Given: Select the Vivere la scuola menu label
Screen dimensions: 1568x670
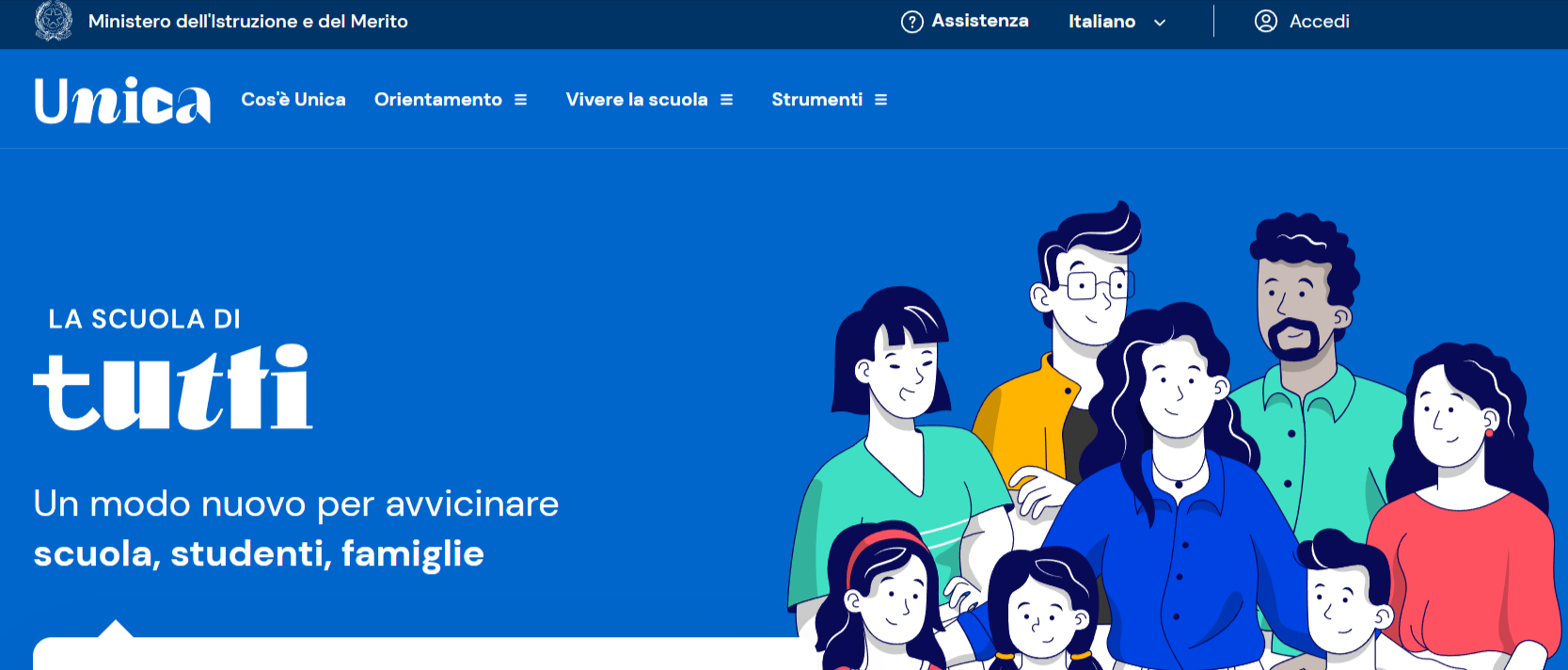Looking at the screenshot, I should pyautogui.click(x=636, y=100).
